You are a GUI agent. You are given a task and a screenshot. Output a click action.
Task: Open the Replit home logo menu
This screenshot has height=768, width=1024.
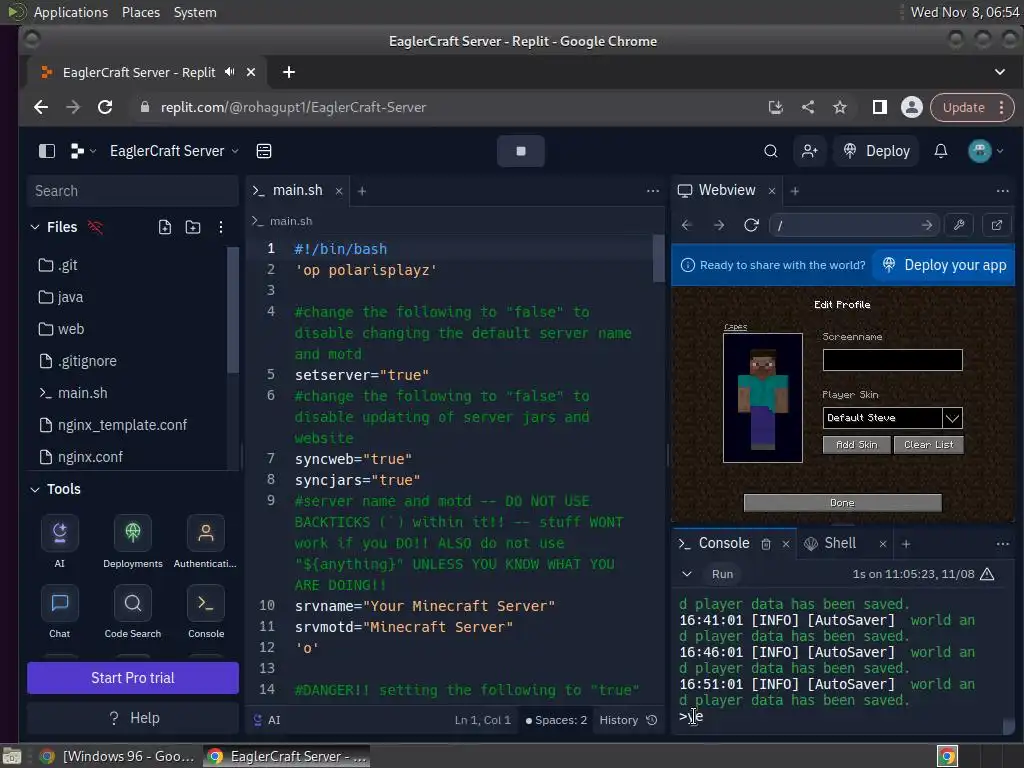82,151
